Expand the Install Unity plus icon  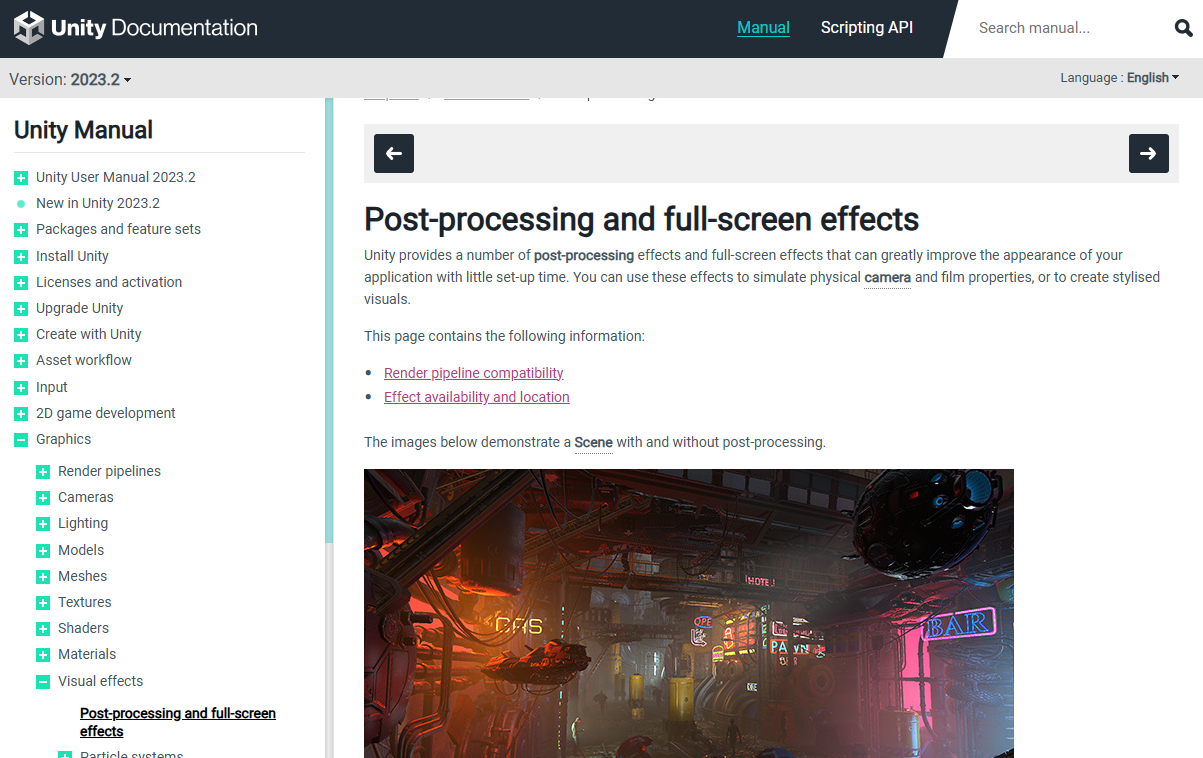21,257
